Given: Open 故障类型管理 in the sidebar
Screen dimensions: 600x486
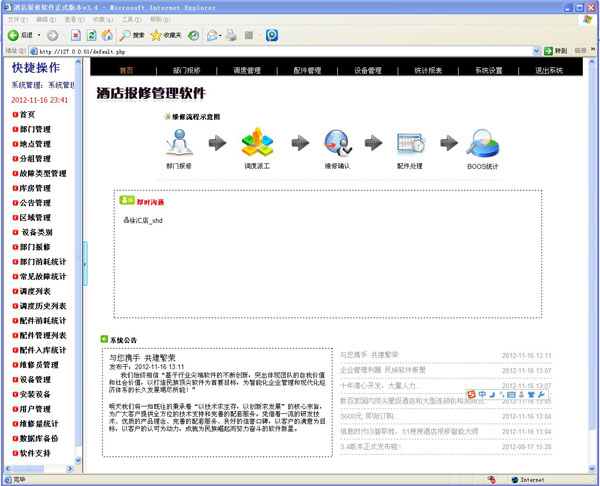Looking at the screenshot, I should coord(43,173).
